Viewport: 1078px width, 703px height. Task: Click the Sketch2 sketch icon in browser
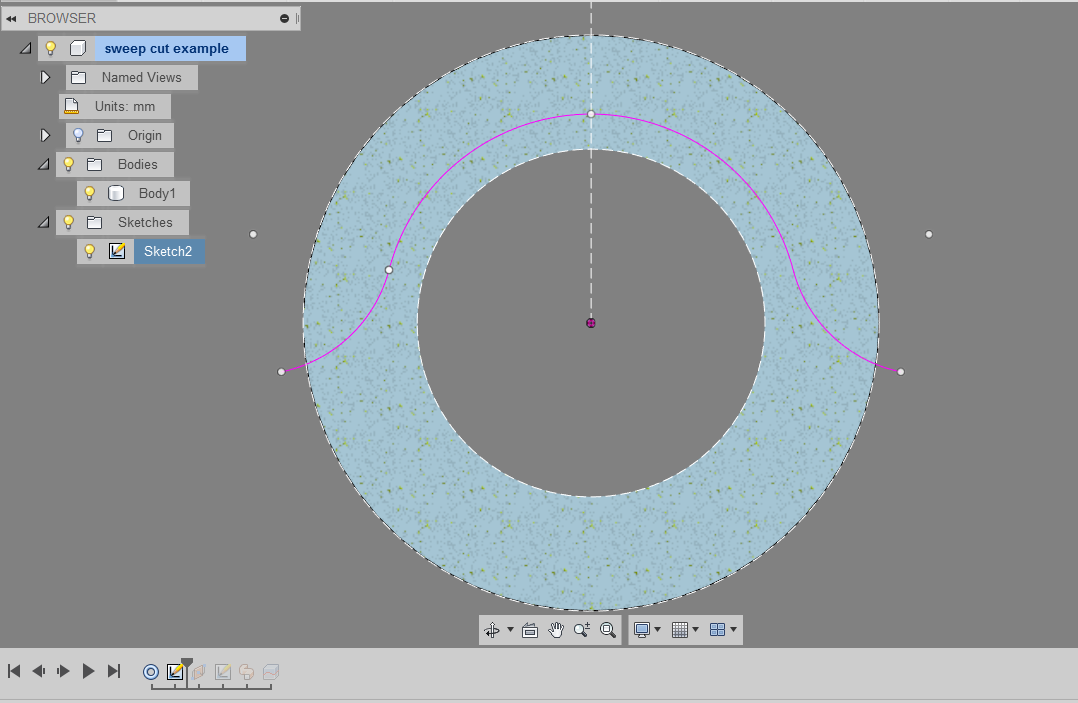(x=118, y=251)
